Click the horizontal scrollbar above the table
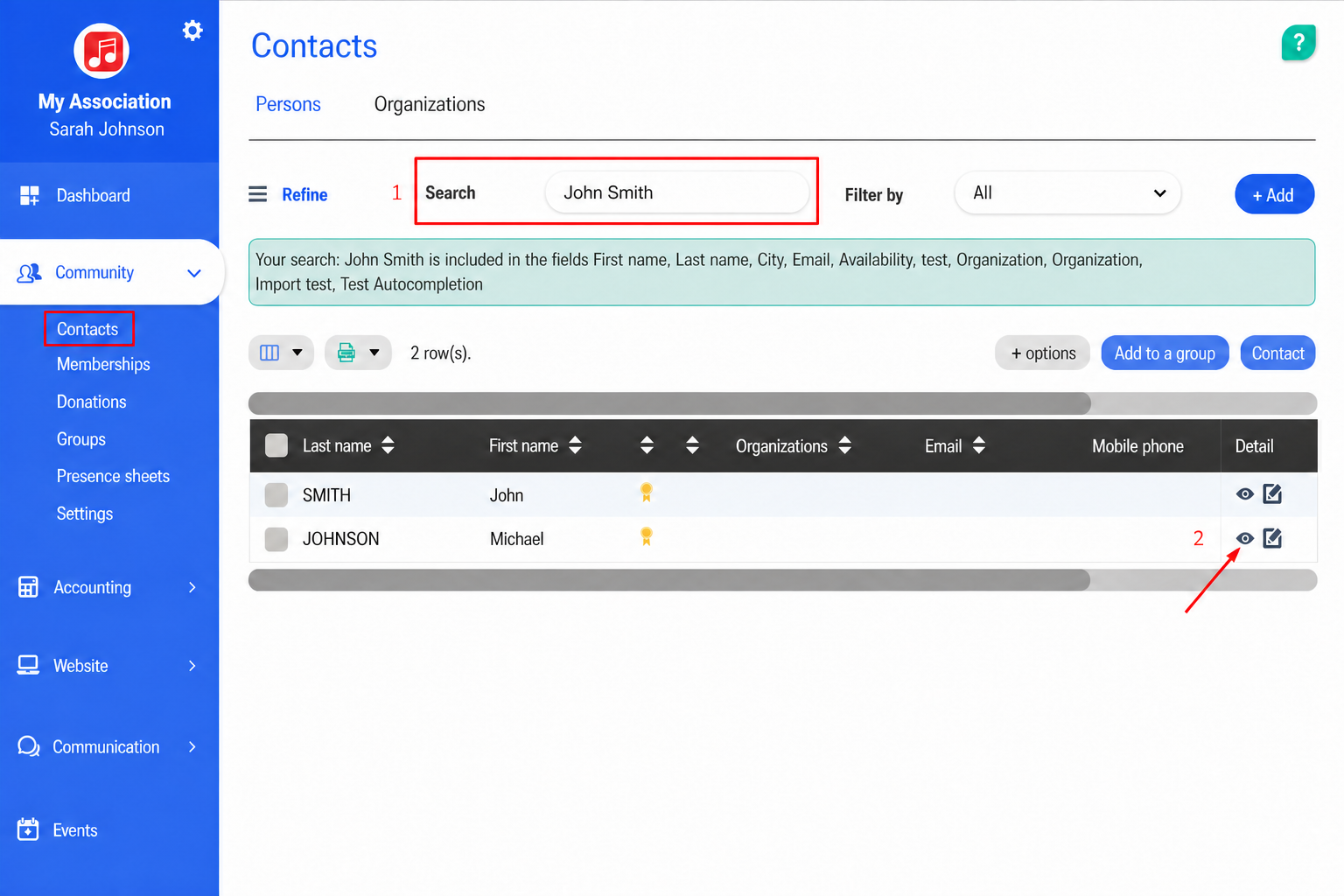 click(x=669, y=403)
